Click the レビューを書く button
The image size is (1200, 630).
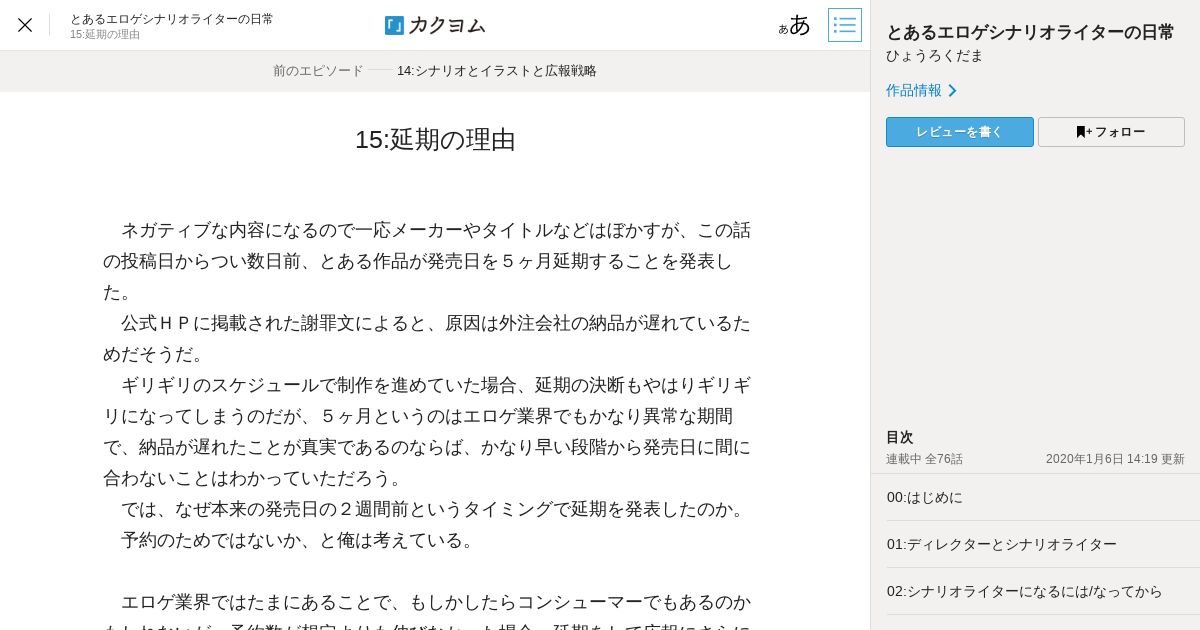pyautogui.click(x=960, y=132)
